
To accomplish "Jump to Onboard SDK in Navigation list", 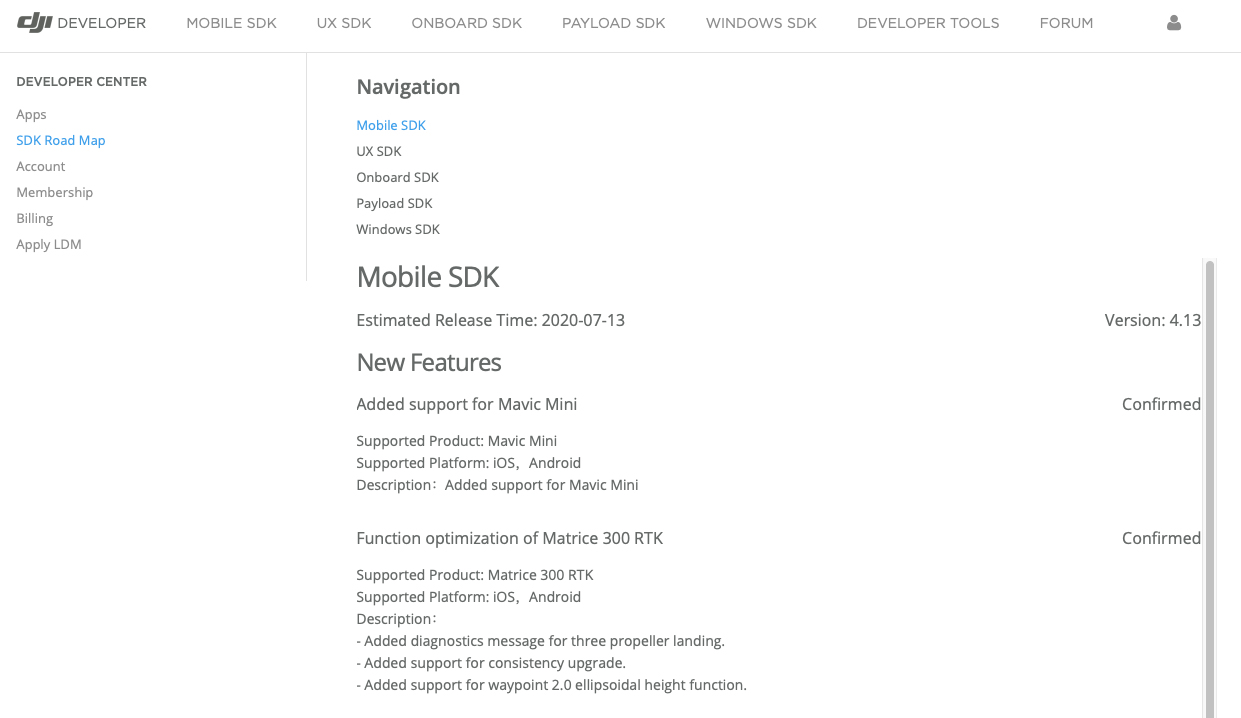I will (x=398, y=177).
